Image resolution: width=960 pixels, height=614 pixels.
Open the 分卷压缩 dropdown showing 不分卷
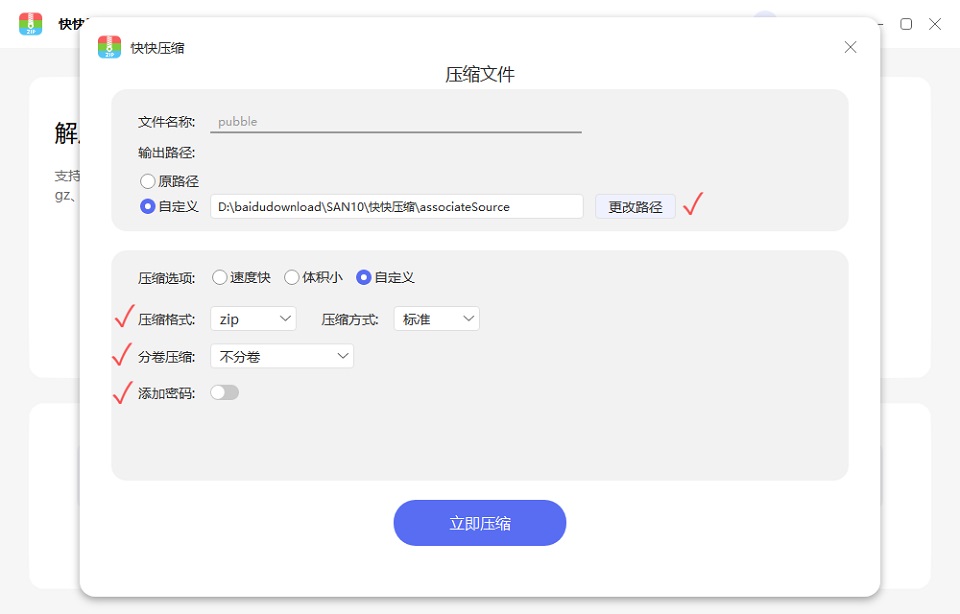coord(281,355)
